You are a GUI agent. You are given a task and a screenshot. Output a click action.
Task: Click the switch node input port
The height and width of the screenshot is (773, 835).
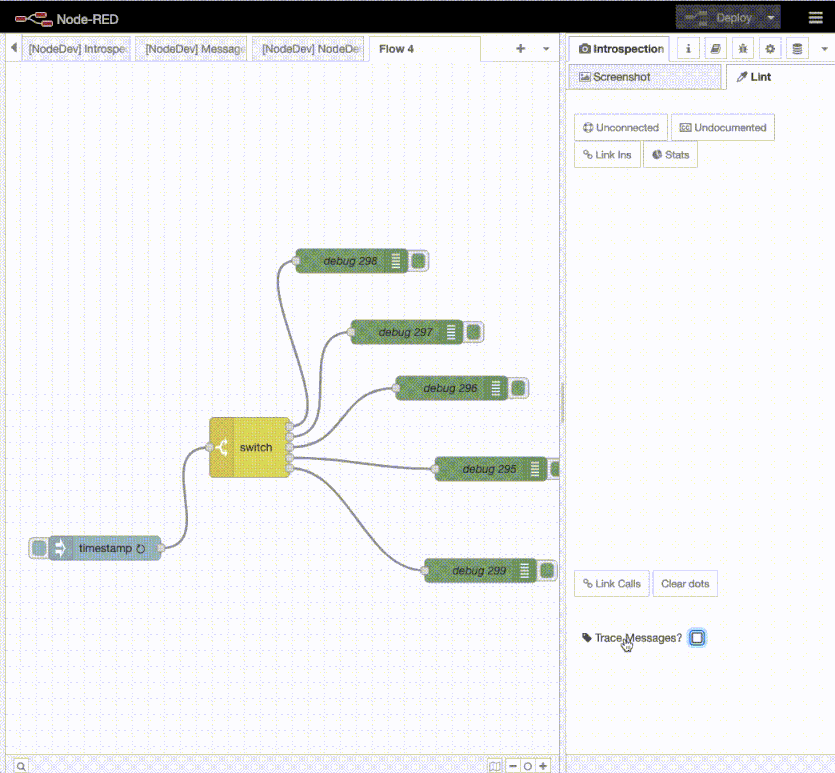[x=209, y=447]
